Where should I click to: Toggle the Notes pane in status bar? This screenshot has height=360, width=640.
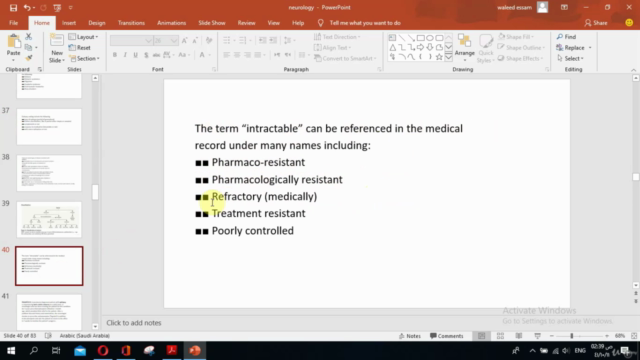pos(410,336)
